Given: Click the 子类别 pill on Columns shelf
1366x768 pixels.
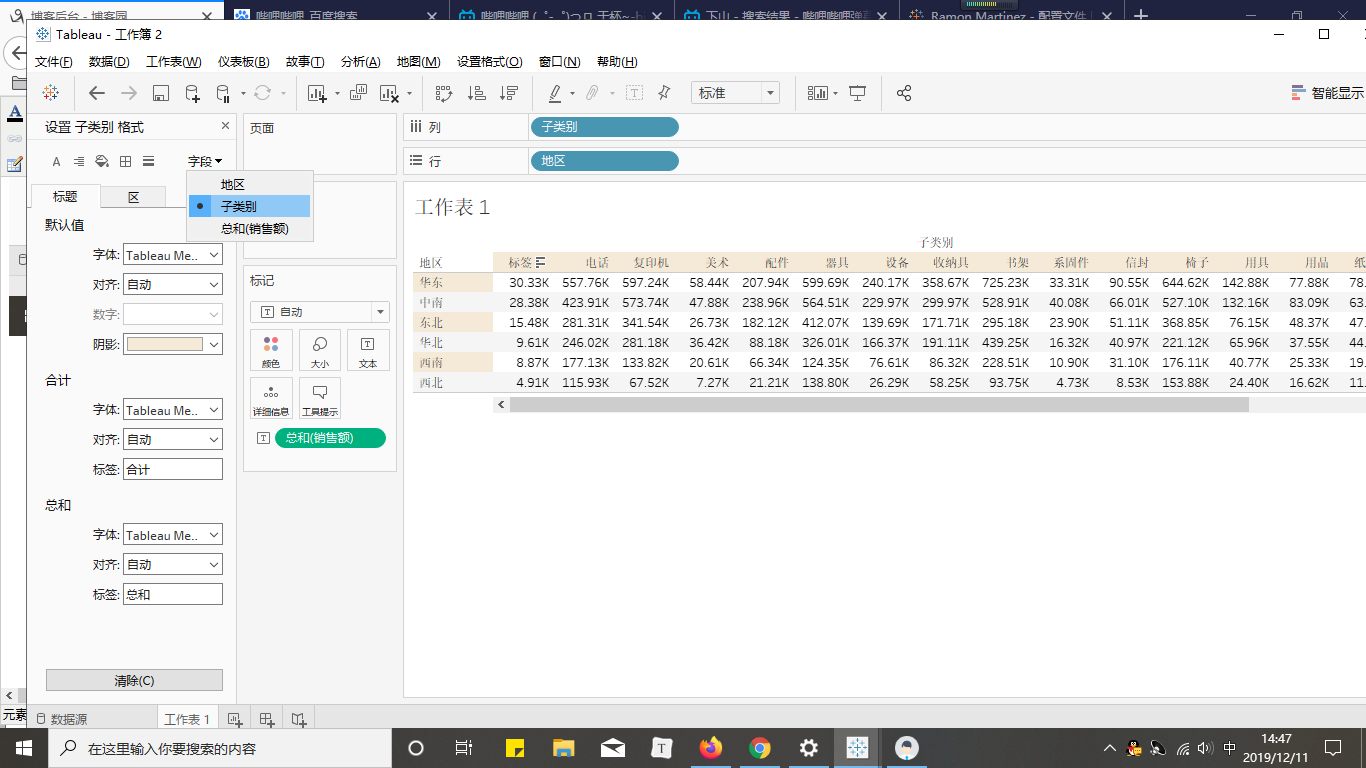Looking at the screenshot, I should (x=604, y=127).
